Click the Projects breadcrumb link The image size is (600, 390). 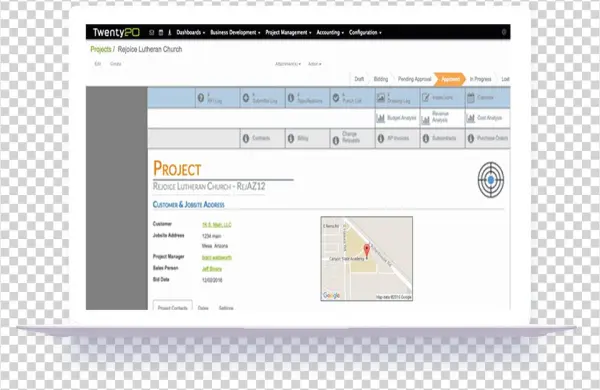tap(101, 49)
